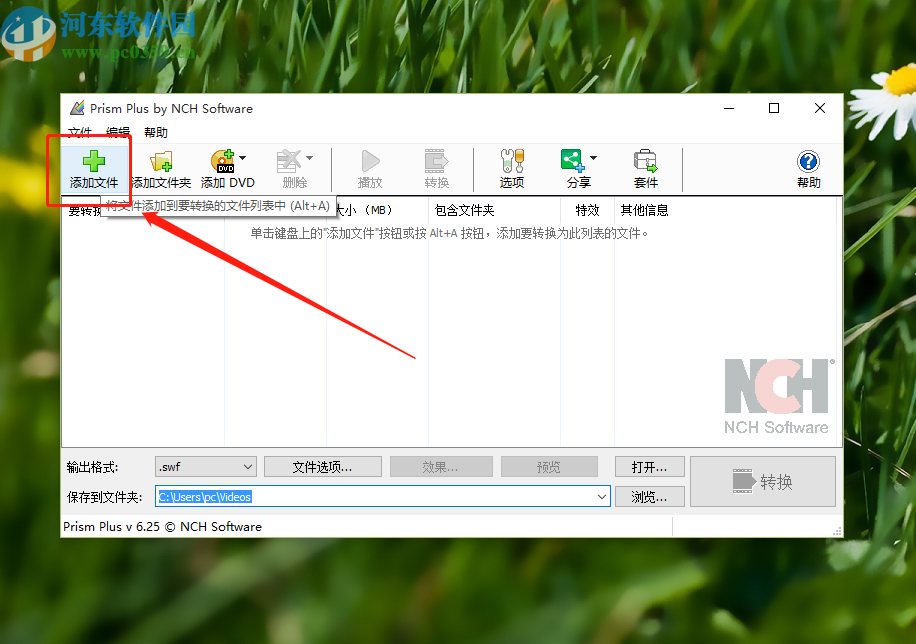Viewport: 916px width, 644px height.
Task: Close the Prism Plus window
Action: [x=820, y=108]
